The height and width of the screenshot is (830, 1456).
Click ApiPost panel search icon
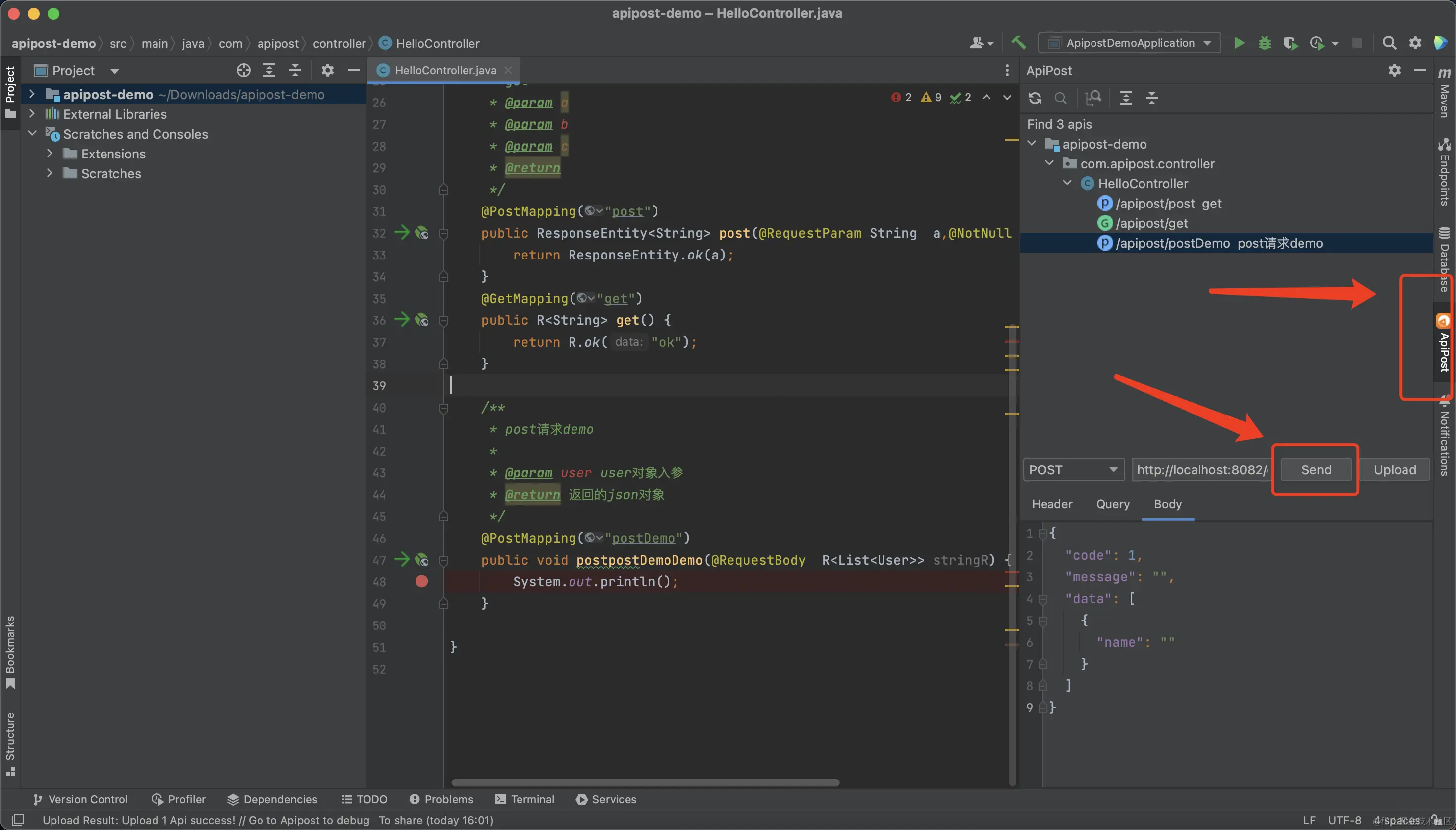coord(1060,98)
